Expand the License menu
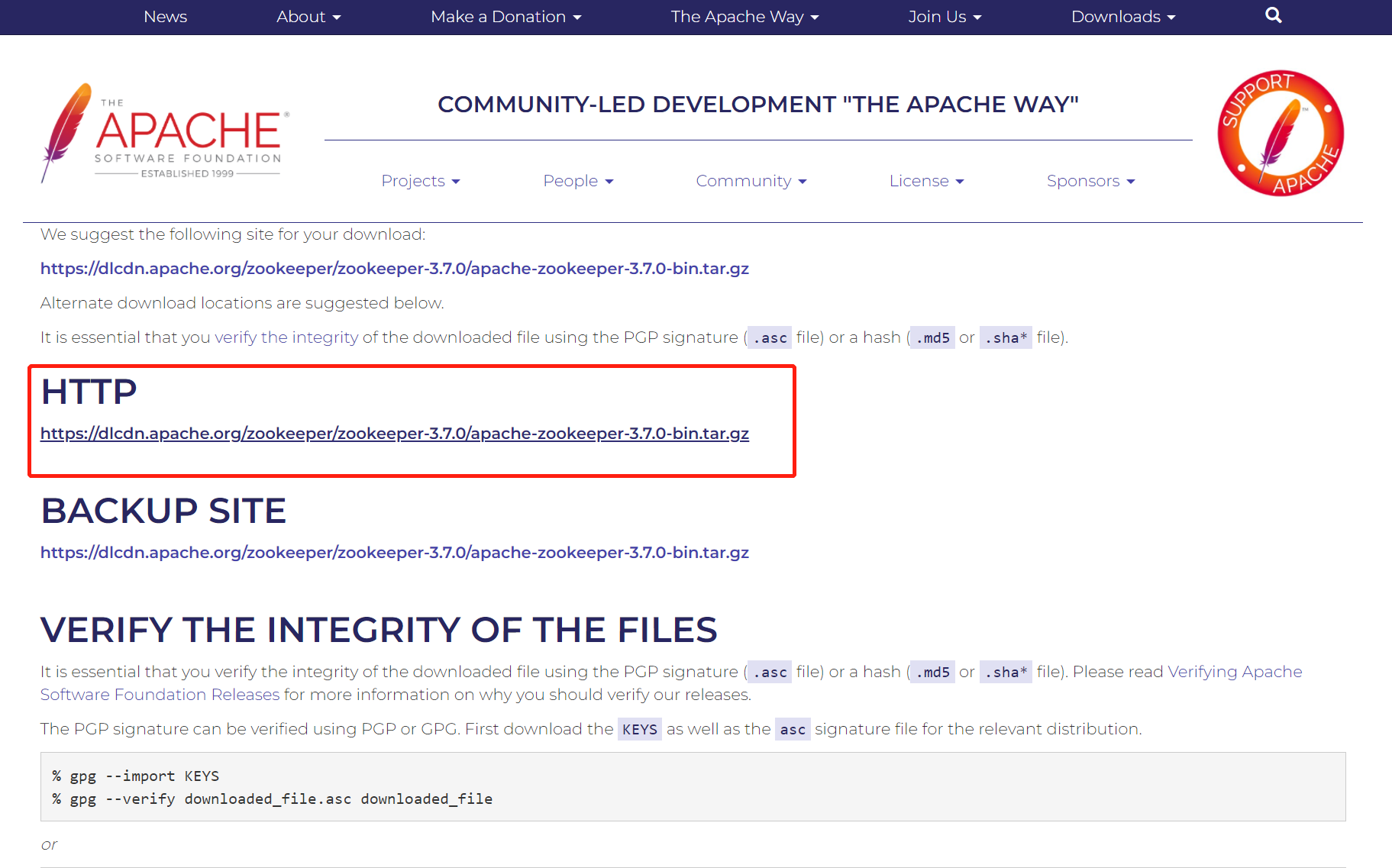1392x868 pixels. (x=926, y=181)
